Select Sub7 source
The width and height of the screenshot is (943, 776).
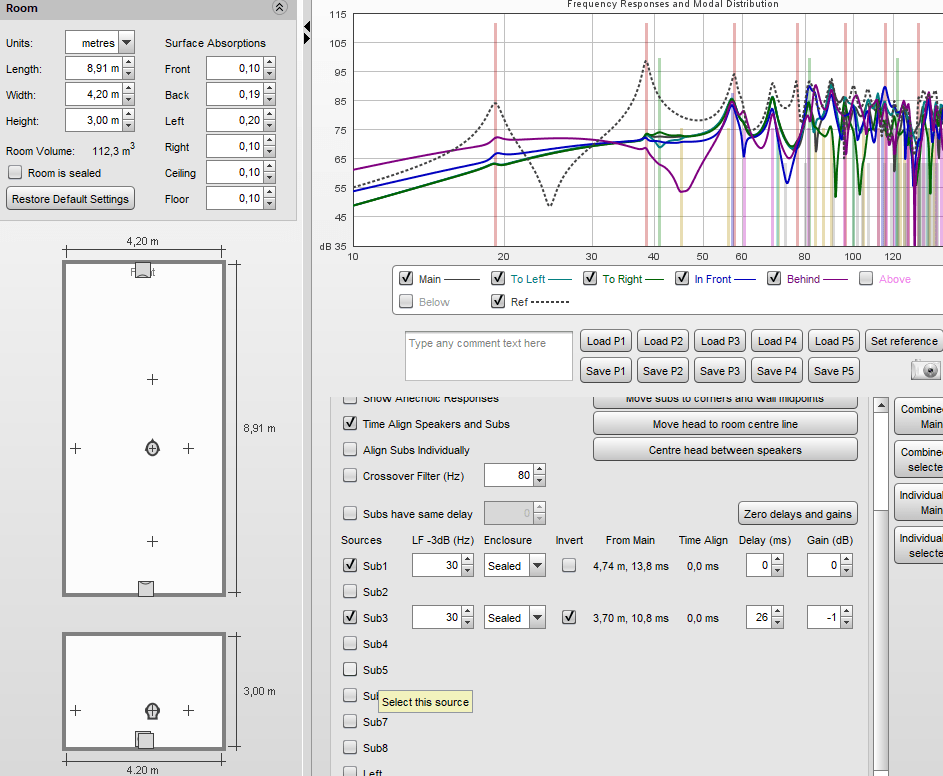tap(349, 721)
